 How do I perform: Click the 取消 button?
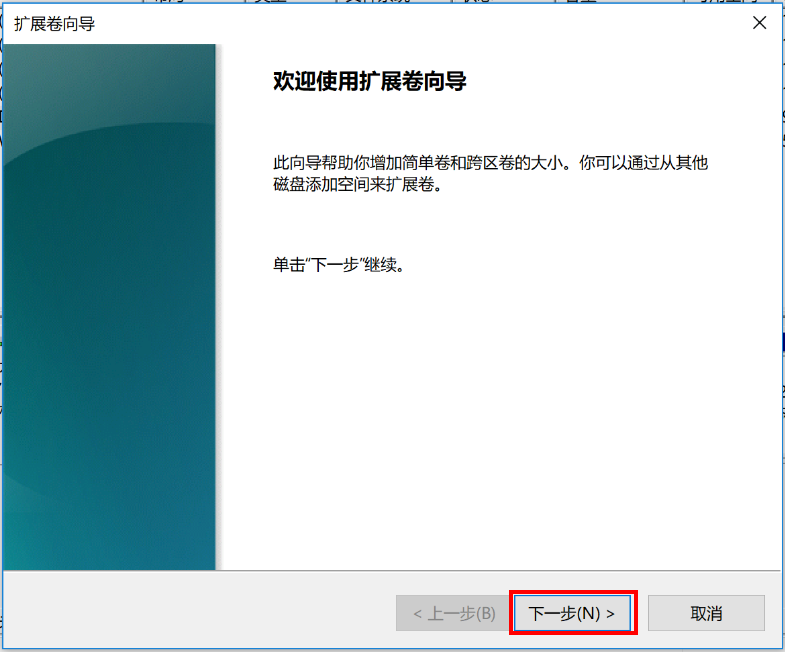coord(706,613)
